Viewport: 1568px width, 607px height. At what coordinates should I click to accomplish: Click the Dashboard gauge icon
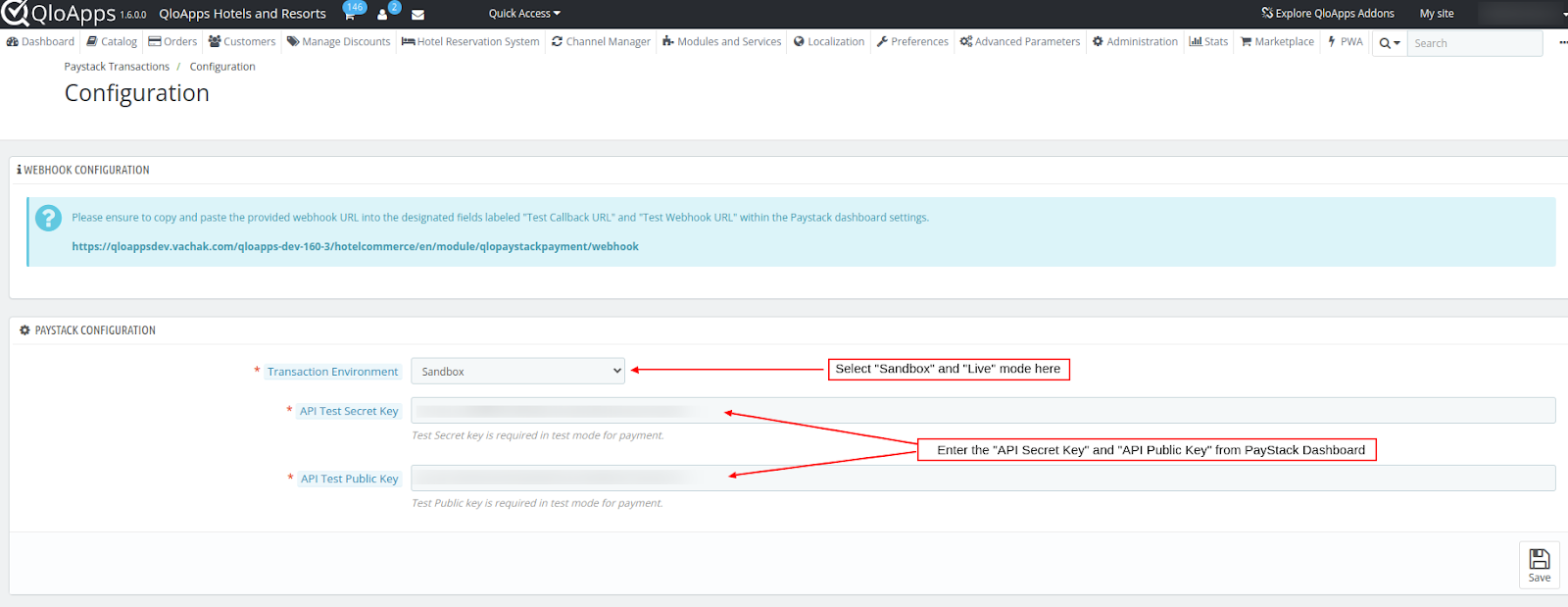coord(12,42)
